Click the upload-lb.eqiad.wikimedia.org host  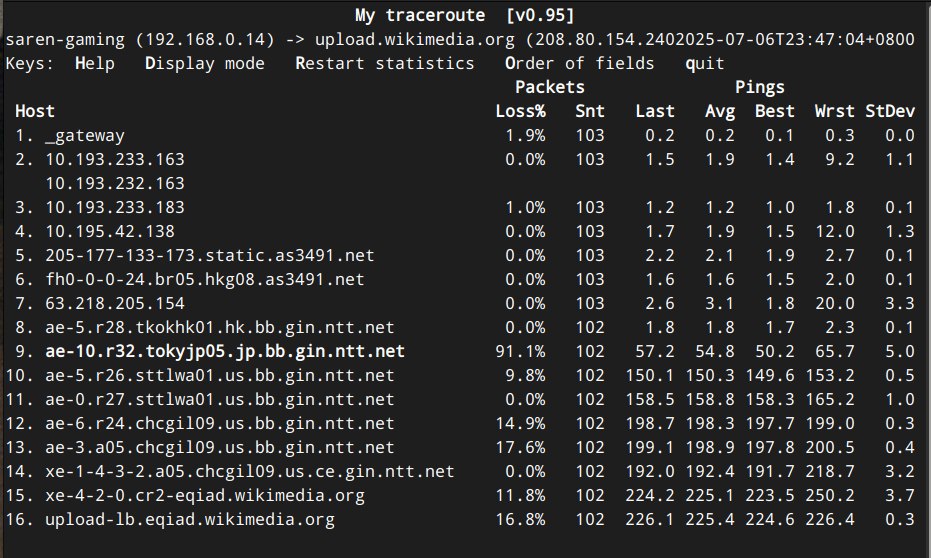(190, 519)
